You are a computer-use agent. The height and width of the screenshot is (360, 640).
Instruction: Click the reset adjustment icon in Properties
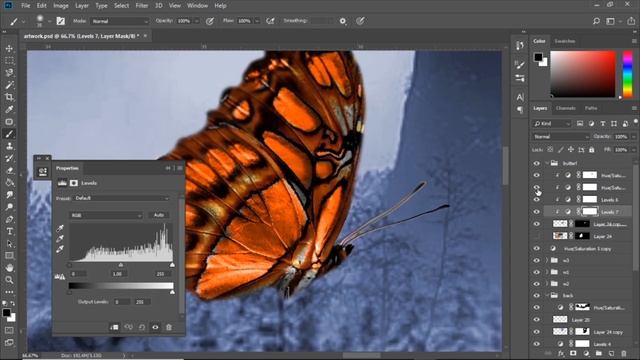pos(142,327)
